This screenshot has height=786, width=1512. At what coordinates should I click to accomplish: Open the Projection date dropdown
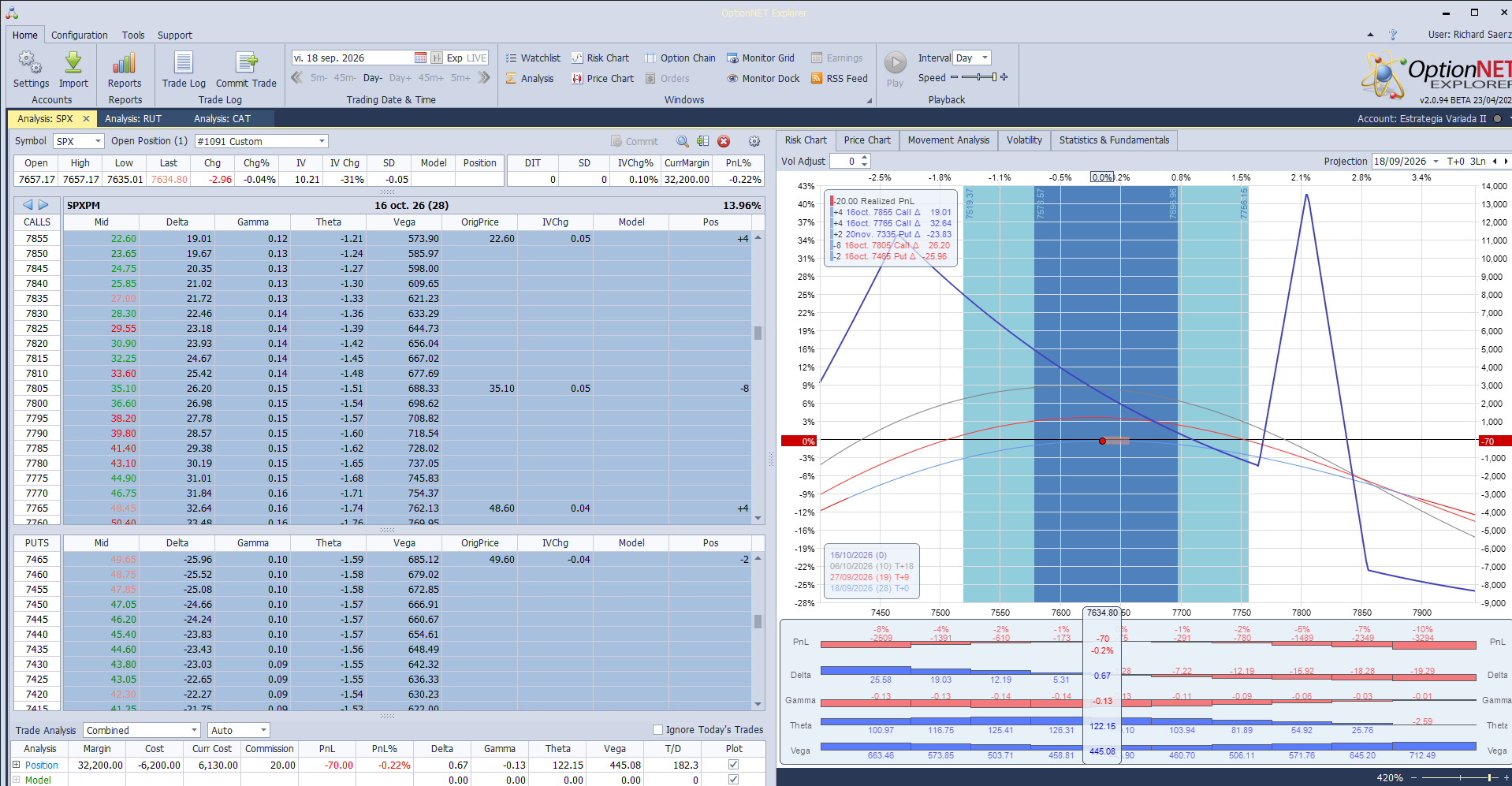click(x=1436, y=161)
